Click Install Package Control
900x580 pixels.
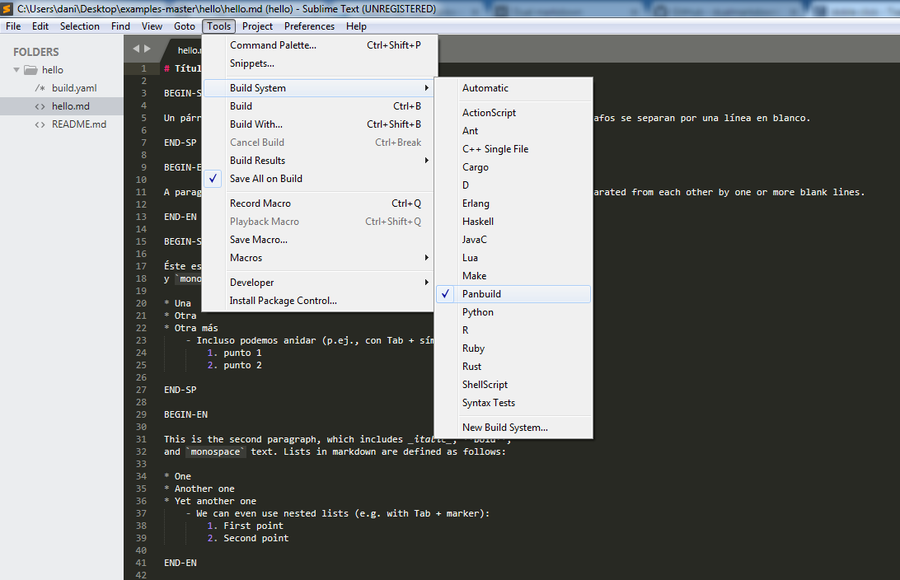pyautogui.click(x=319, y=300)
